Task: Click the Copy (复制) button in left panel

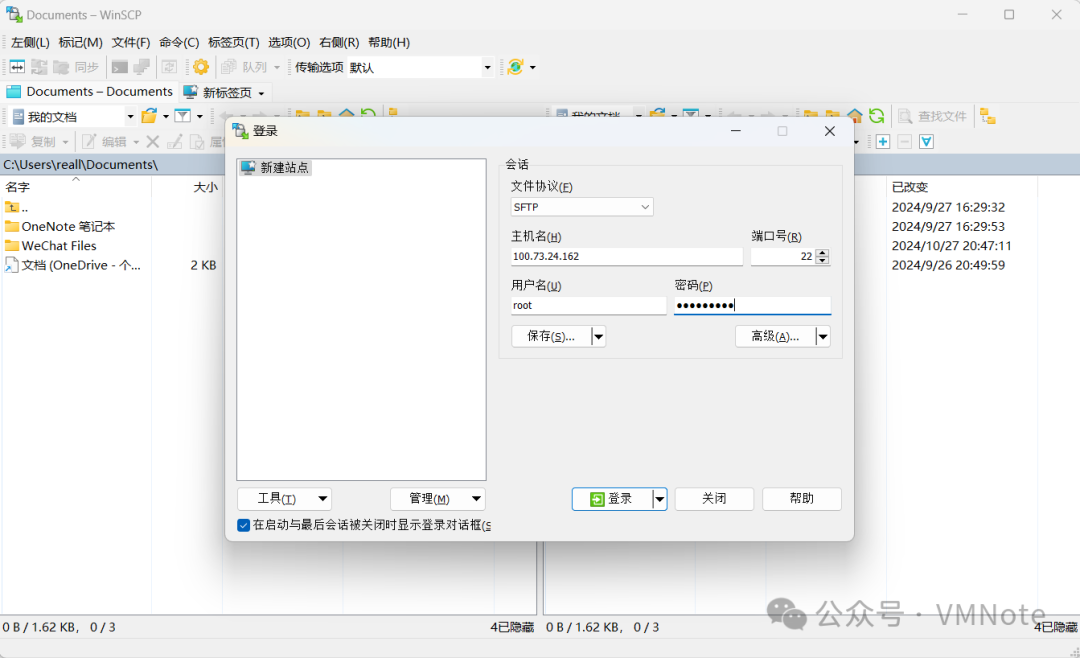Action: click(x=36, y=141)
